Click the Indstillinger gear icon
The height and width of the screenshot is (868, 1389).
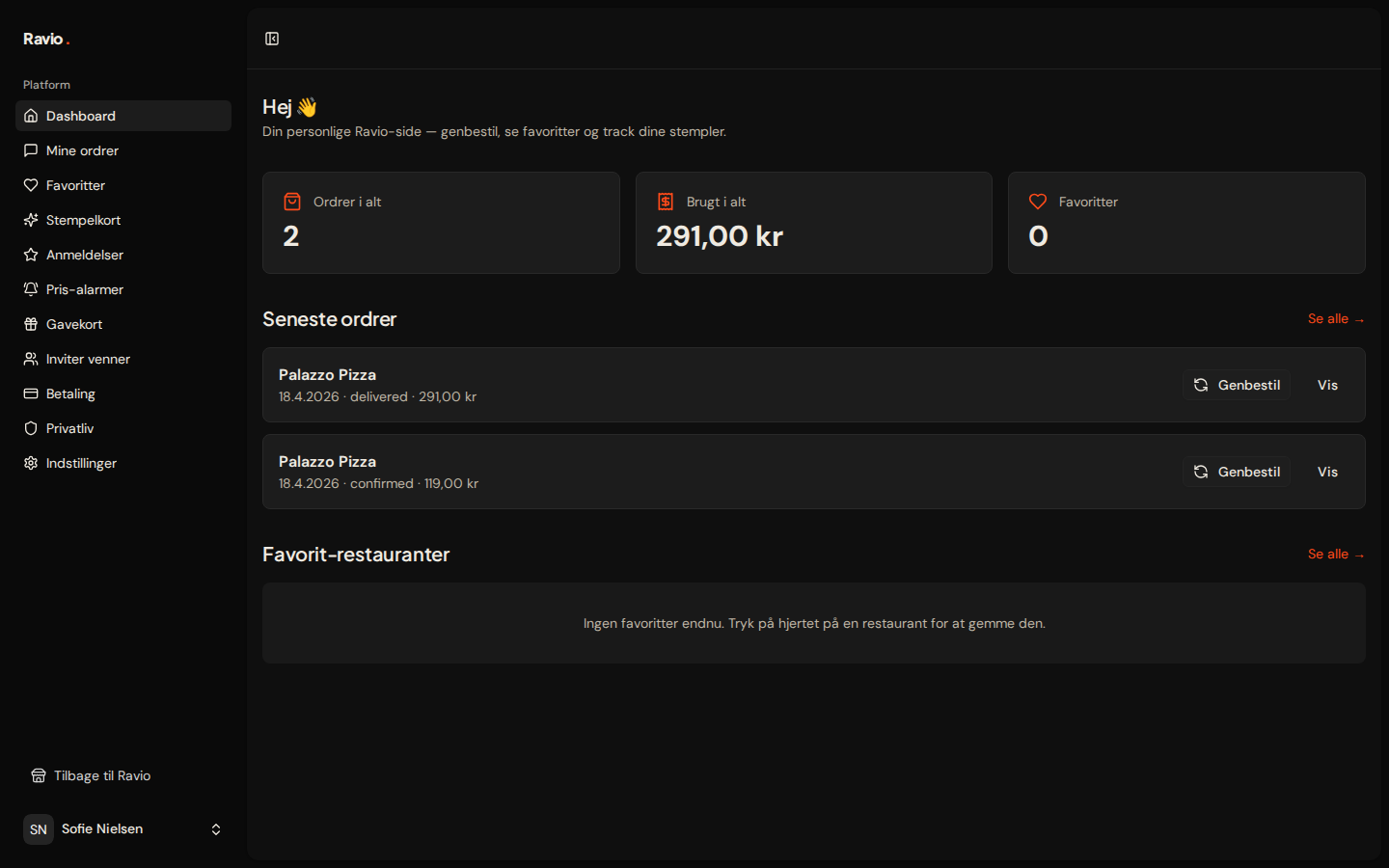pyautogui.click(x=31, y=463)
